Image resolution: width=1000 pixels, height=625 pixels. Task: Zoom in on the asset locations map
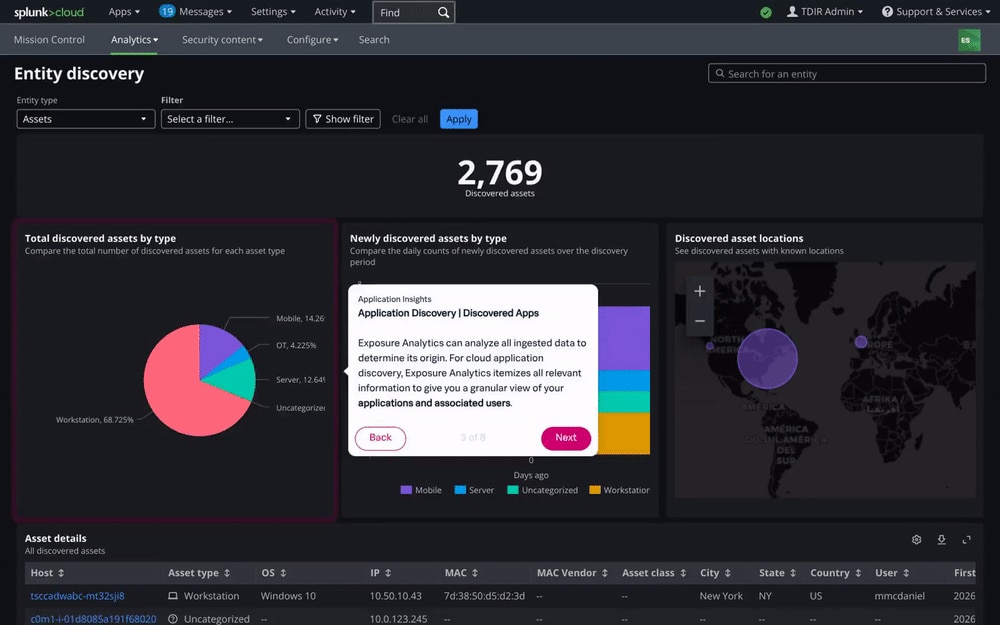click(700, 291)
